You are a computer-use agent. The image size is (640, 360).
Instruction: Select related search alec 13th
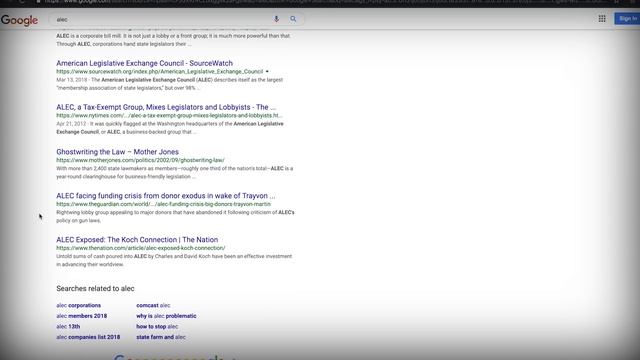[x=68, y=327]
